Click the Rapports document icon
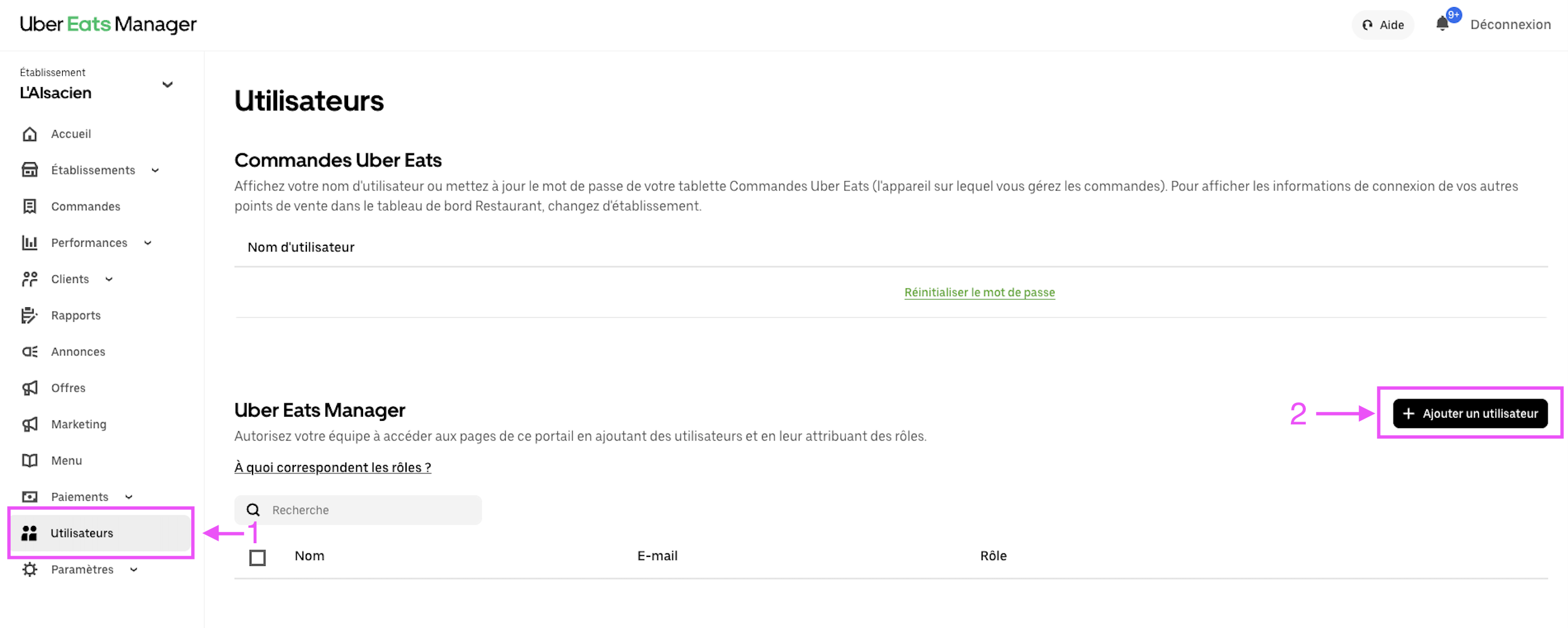The height and width of the screenshot is (628, 1568). [30, 315]
